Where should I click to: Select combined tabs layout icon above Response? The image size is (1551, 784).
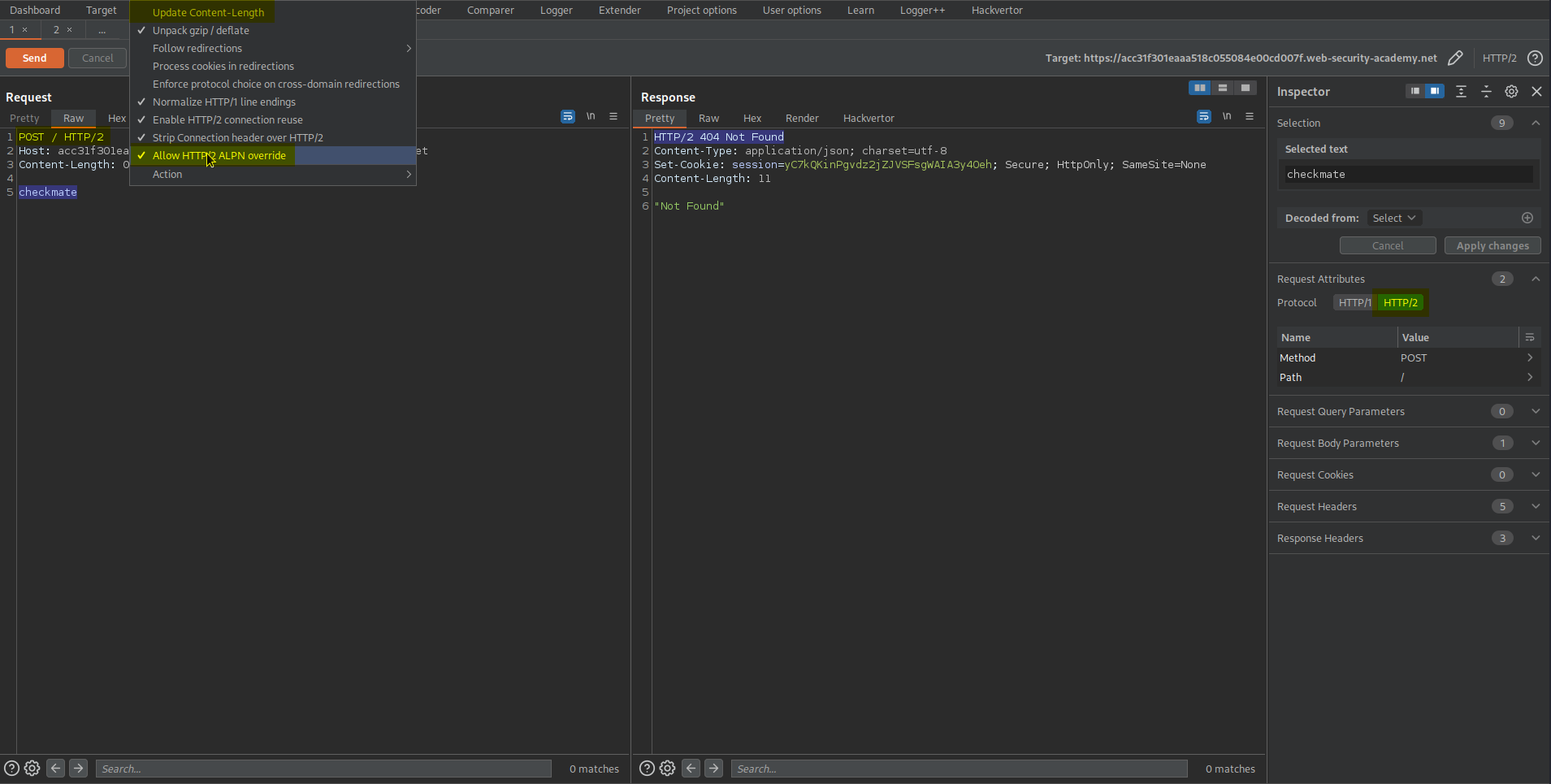1245,88
